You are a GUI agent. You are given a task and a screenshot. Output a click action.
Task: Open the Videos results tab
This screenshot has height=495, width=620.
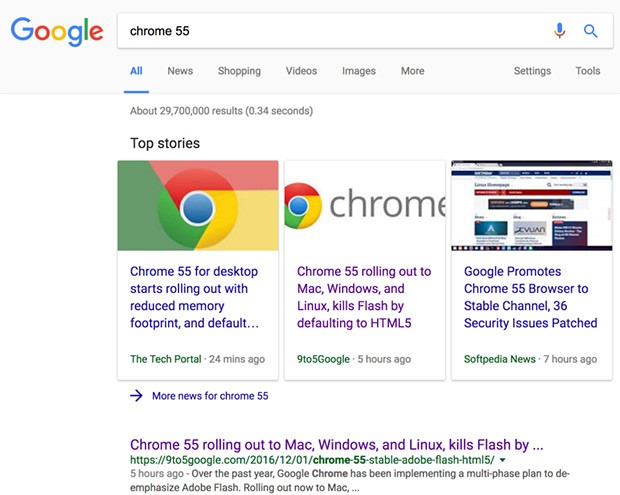[301, 71]
